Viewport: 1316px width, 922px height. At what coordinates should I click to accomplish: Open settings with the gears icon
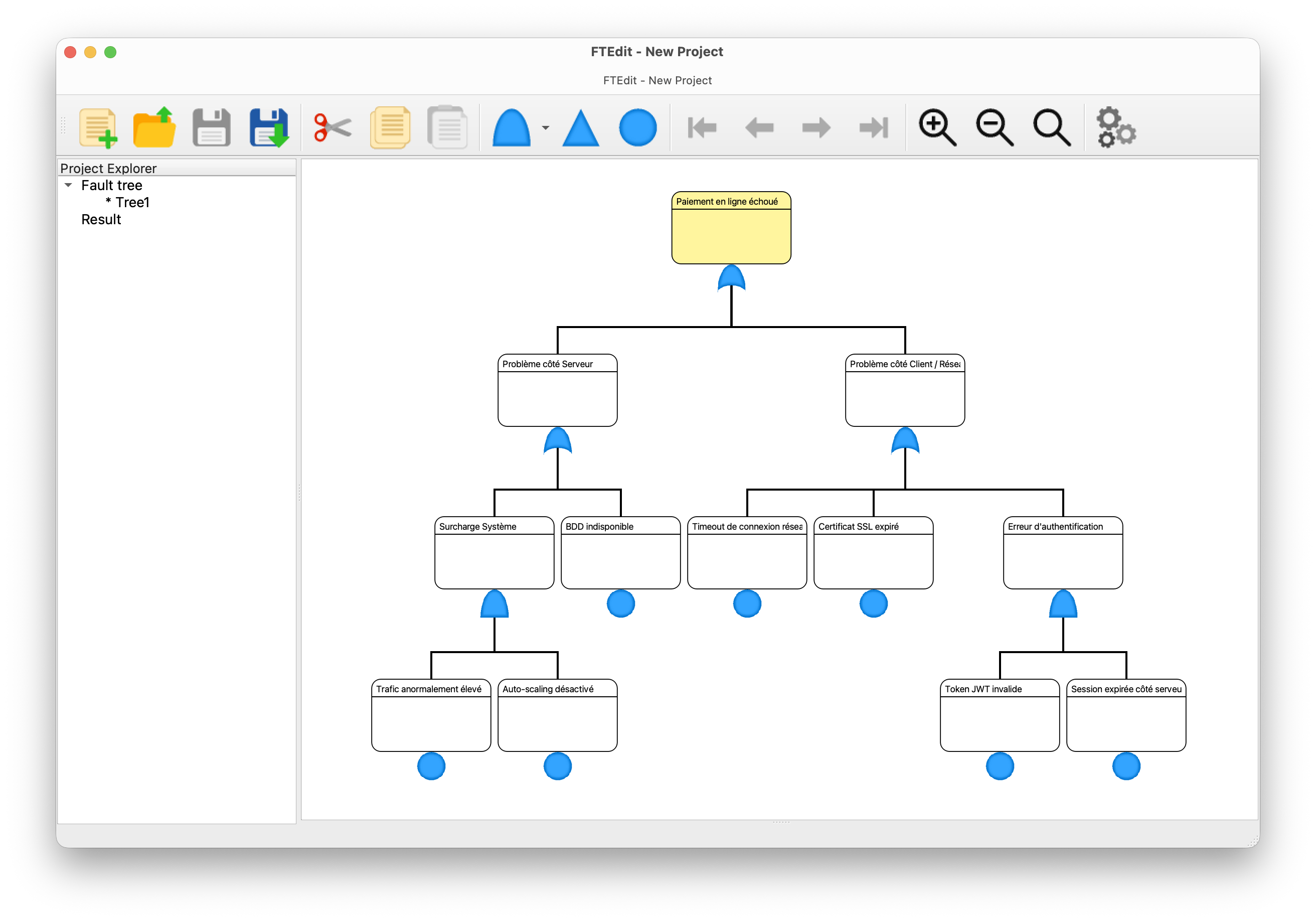(1115, 127)
